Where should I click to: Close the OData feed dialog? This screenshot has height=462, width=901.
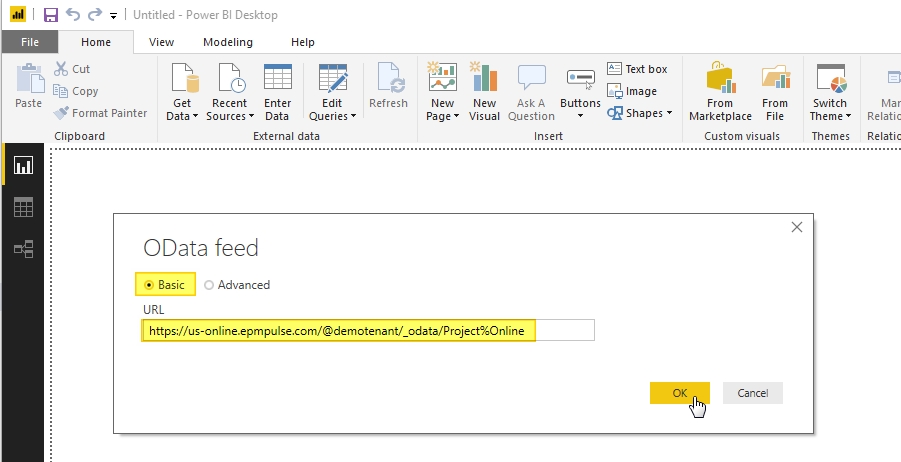[x=796, y=227]
